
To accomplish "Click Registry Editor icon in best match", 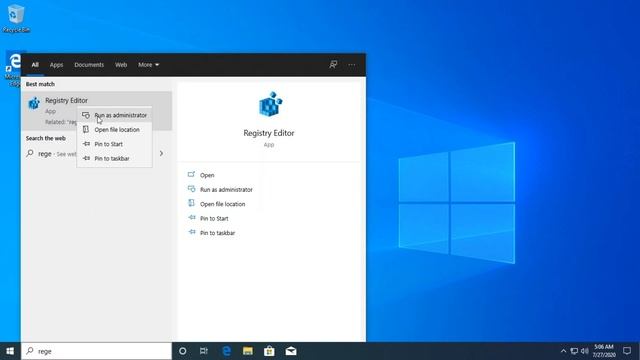I will (x=34, y=103).
